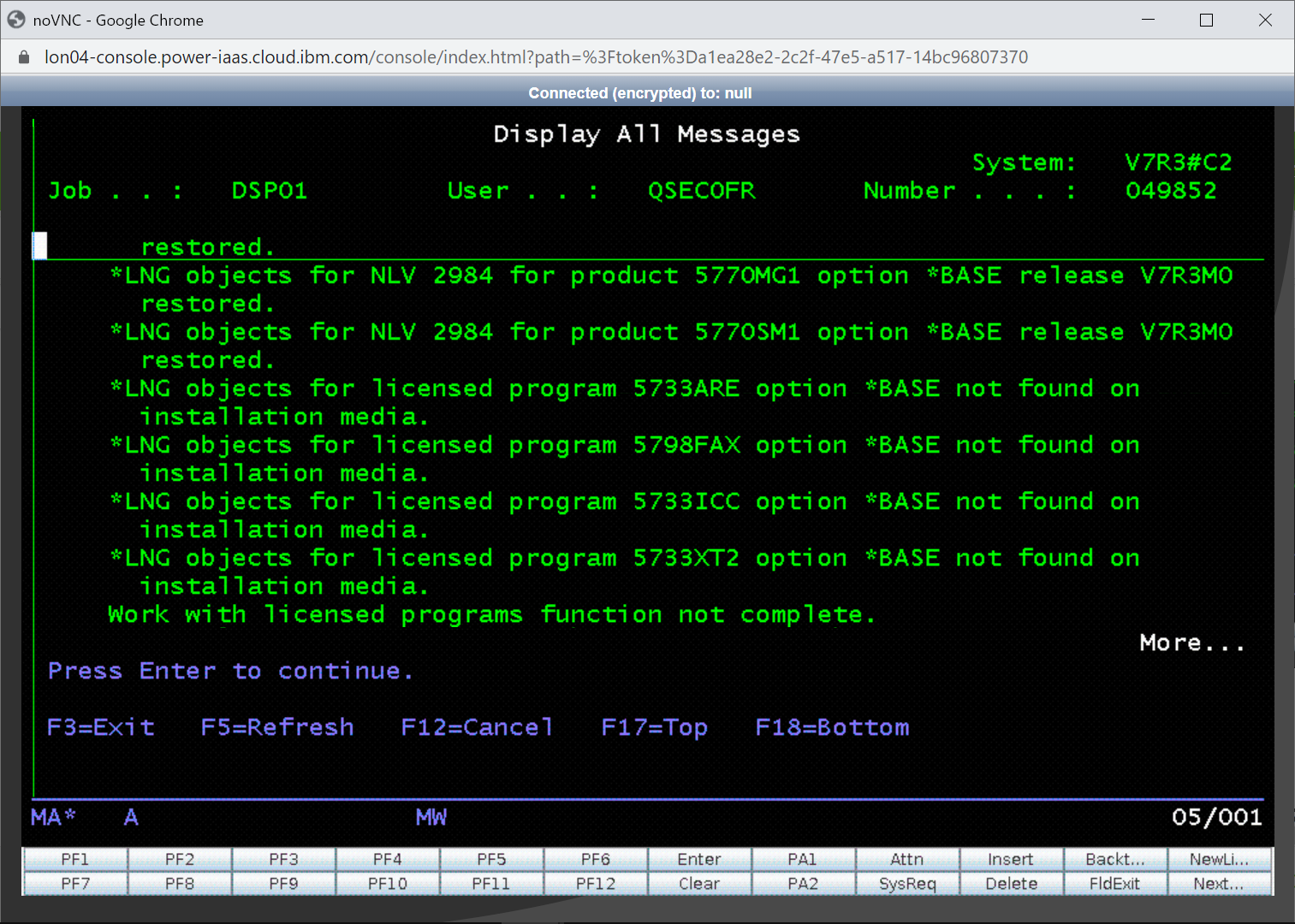Click the job name DSP01
This screenshot has height=924, width=1295.
tap(270, 191)
